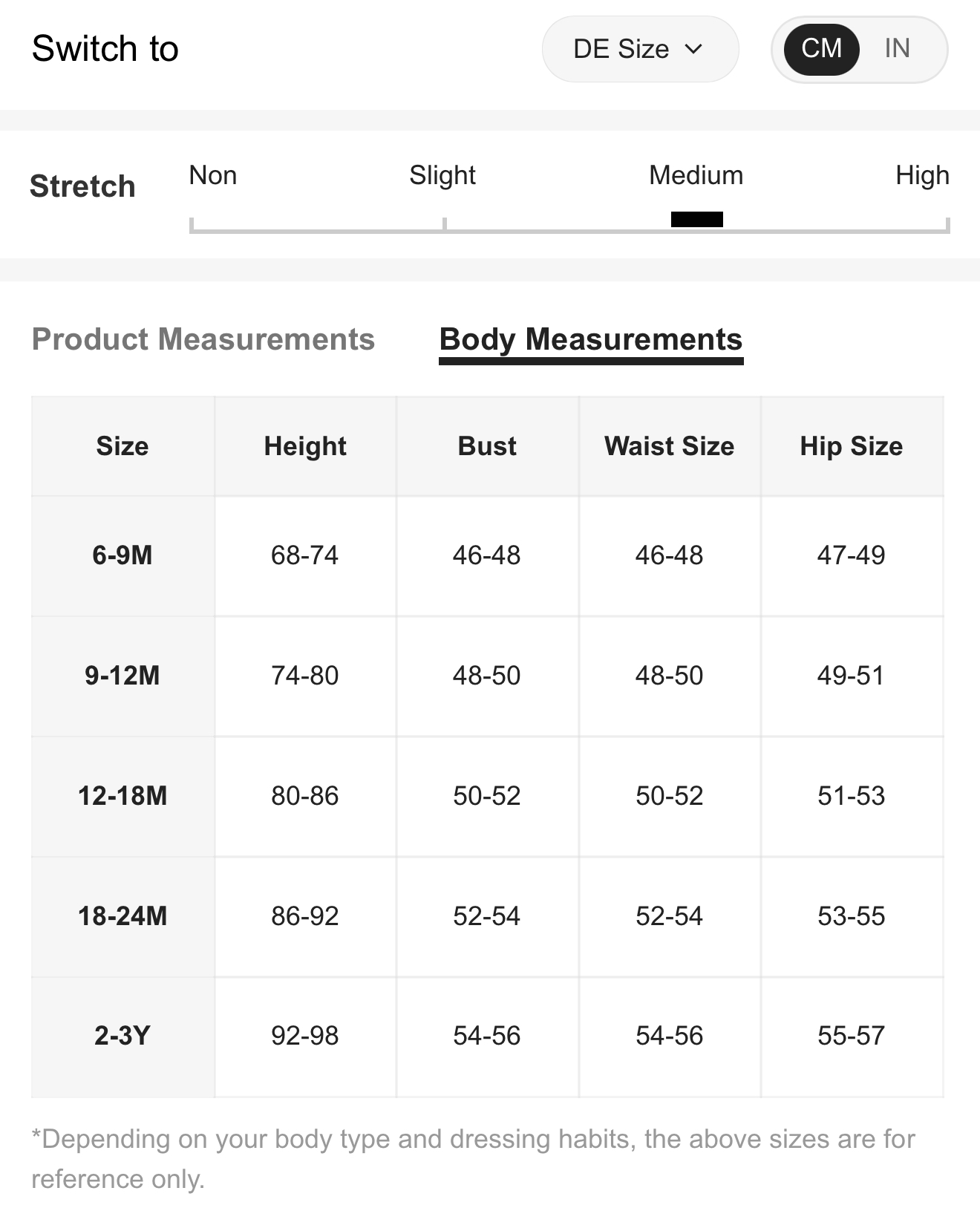The image size is (980, 1208).
Task: Click the chevron arrow beside DE Size
Action: (x=693, y=49)
